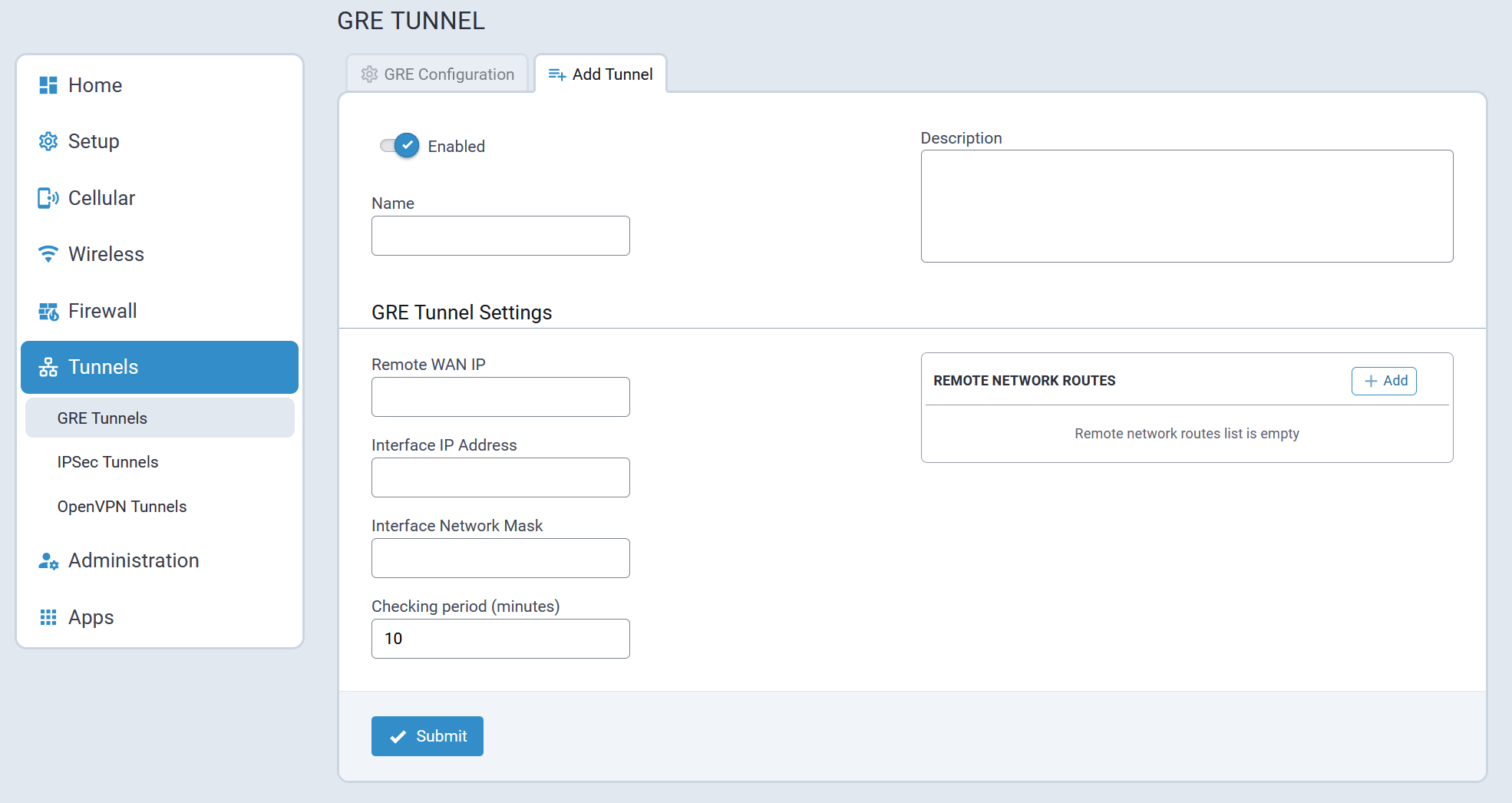This screenshot has width=1512, height=803.
Task: Click the Firewall brick icon
Action: [48, 311]
